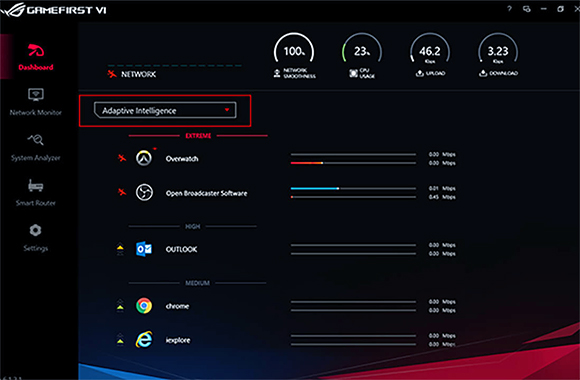The image size is (580, 380).
Task: Open the Network Monitor sidebar icon
Action: pos(36,95)
